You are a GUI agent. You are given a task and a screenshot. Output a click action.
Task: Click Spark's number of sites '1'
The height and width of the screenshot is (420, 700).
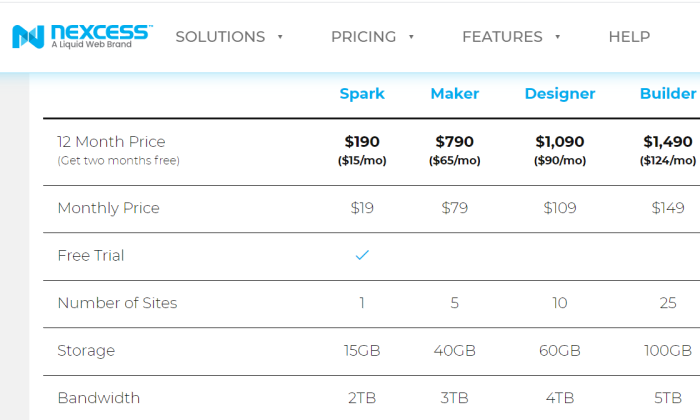[362, 303]
